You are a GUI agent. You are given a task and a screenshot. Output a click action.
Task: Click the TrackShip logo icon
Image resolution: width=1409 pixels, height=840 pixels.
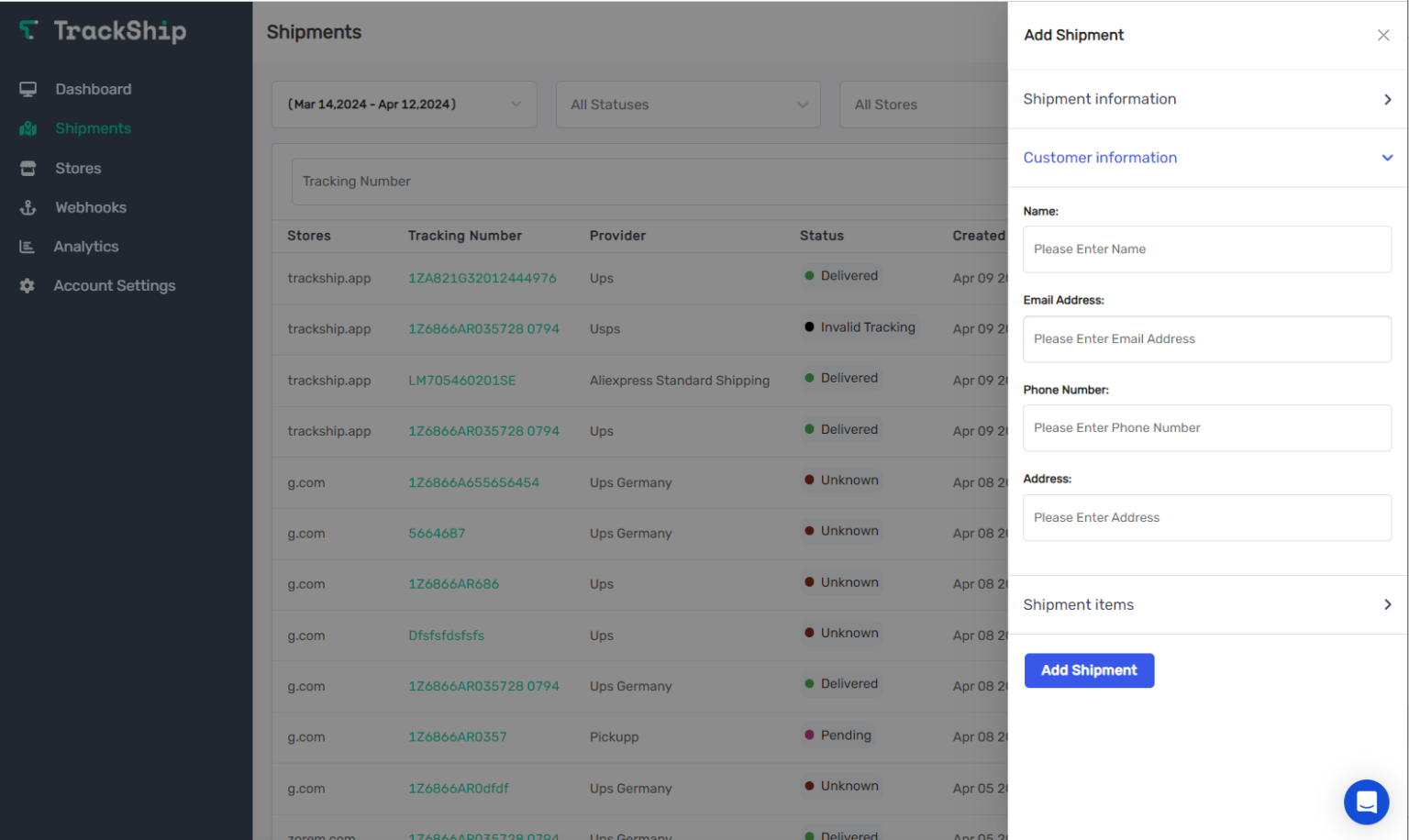click(x=29, y=30)
